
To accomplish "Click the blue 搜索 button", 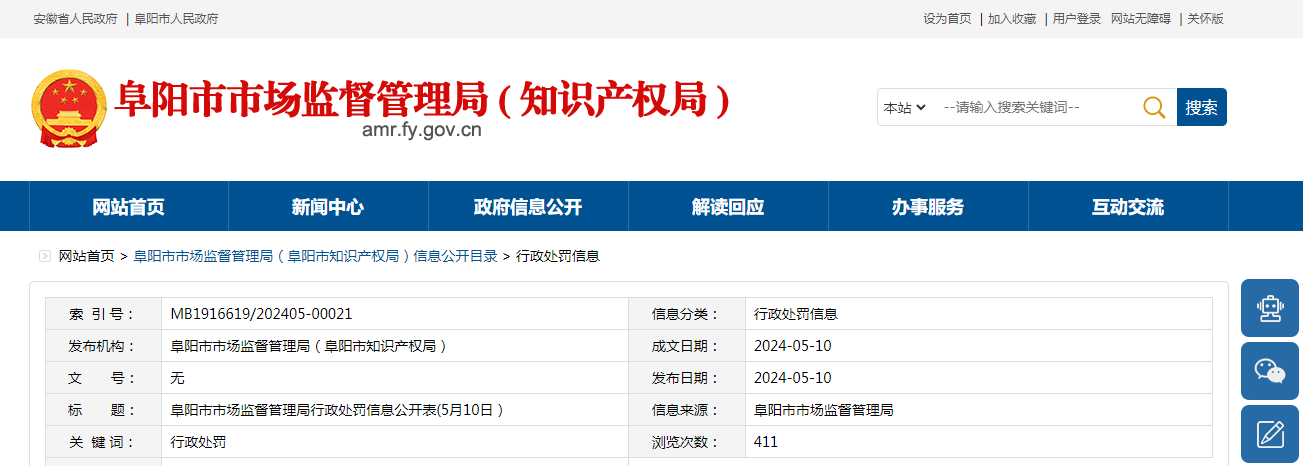I will click(1202, 107).
